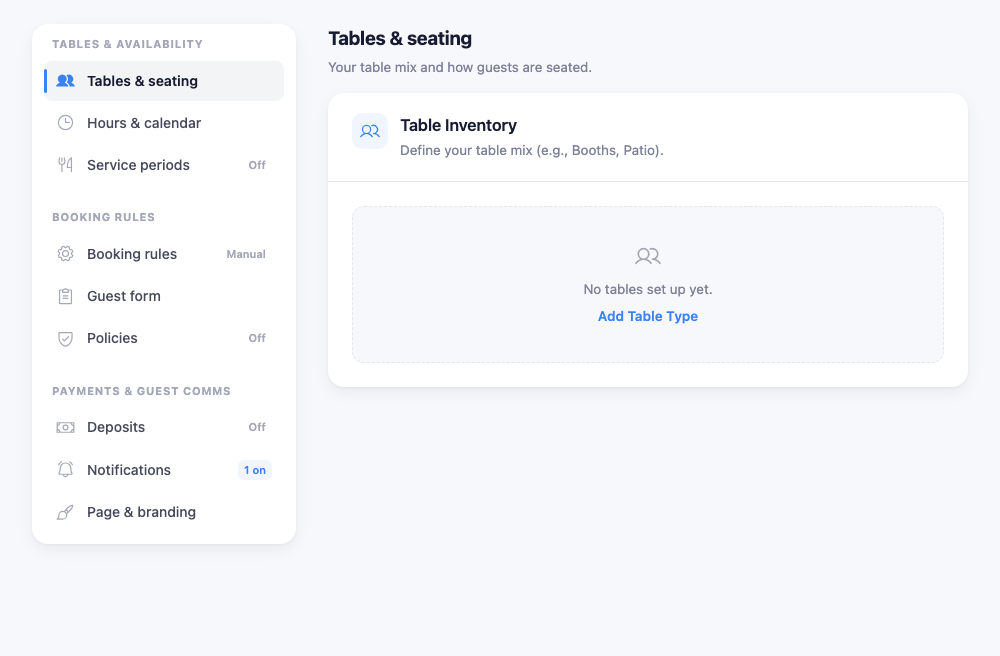Click the Notifications bell icon
The height and width of the screenshot is (656, 1000).
[x=65, y=470]
